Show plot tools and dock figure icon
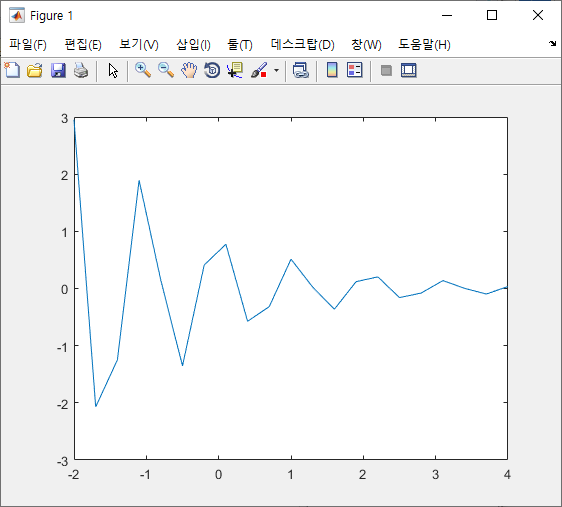562x507 pixels. click(x=409, y=70)
